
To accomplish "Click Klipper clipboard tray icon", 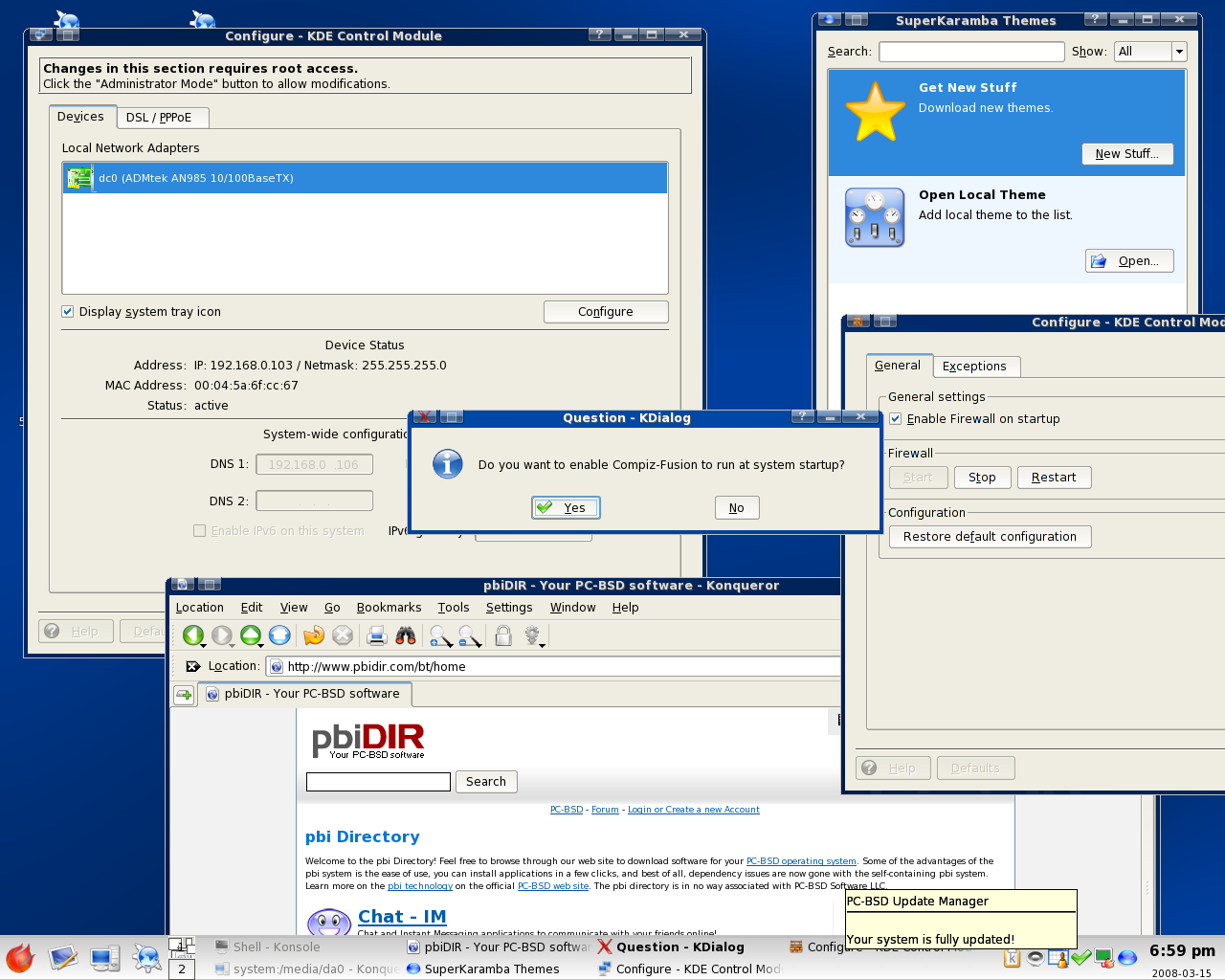I will 1012,958.
